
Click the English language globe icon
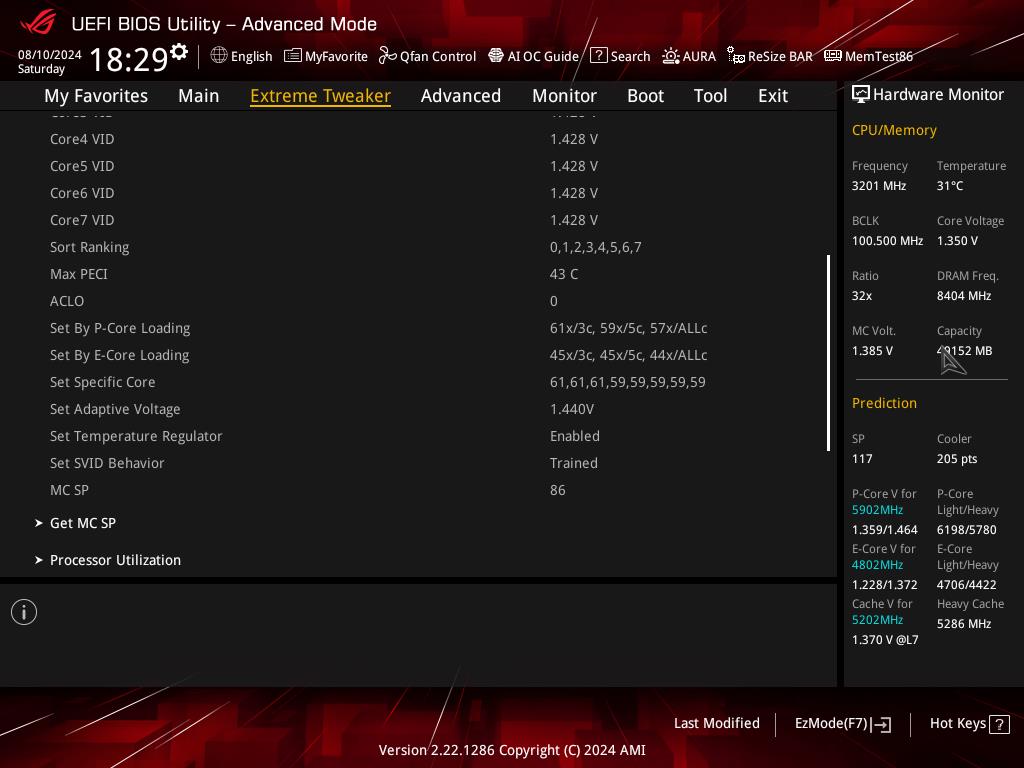(219, 56)
